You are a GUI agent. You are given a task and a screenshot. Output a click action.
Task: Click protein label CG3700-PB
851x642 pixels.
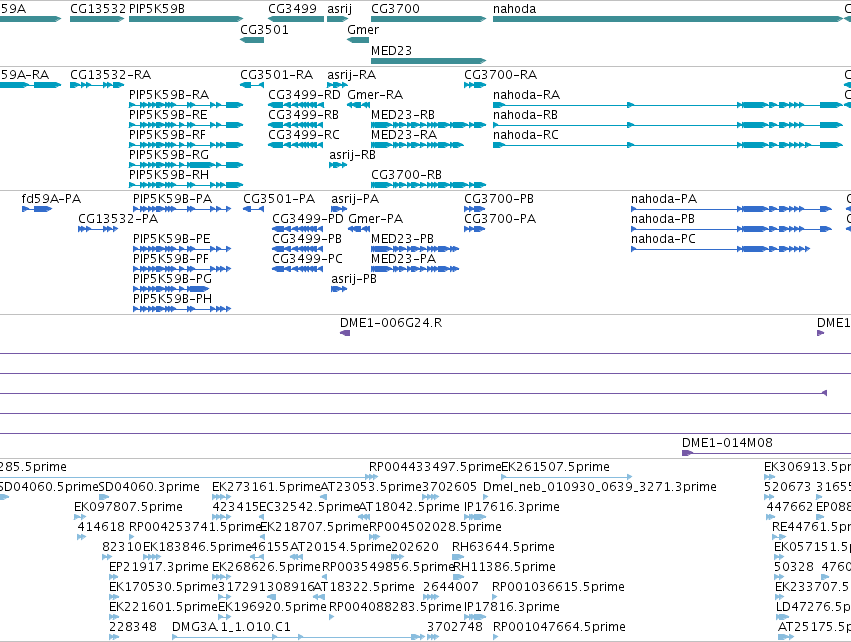pyautogui.click(x=499, y=199)
